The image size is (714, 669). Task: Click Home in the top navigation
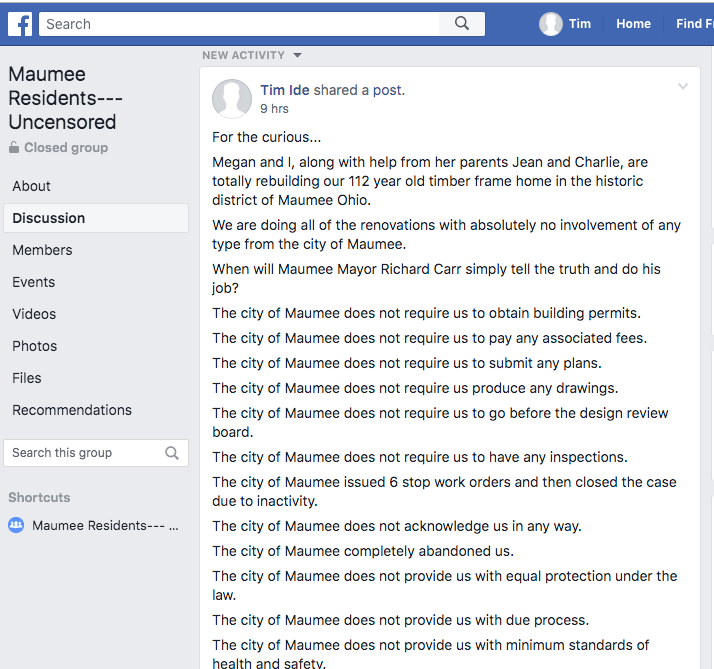[633, 24]
